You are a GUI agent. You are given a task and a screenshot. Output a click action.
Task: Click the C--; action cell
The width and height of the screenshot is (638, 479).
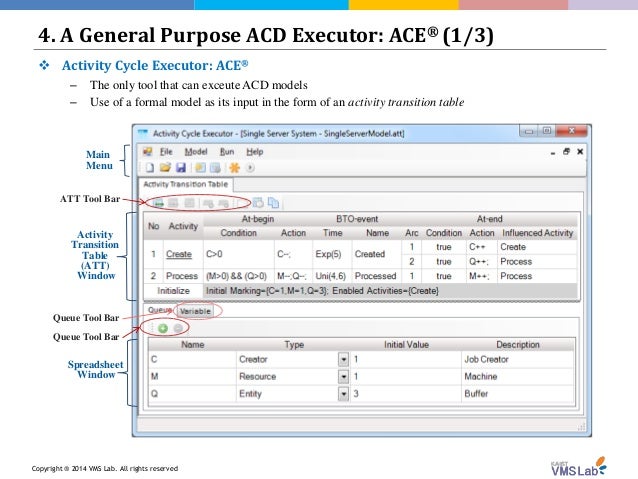click(293, 254)
